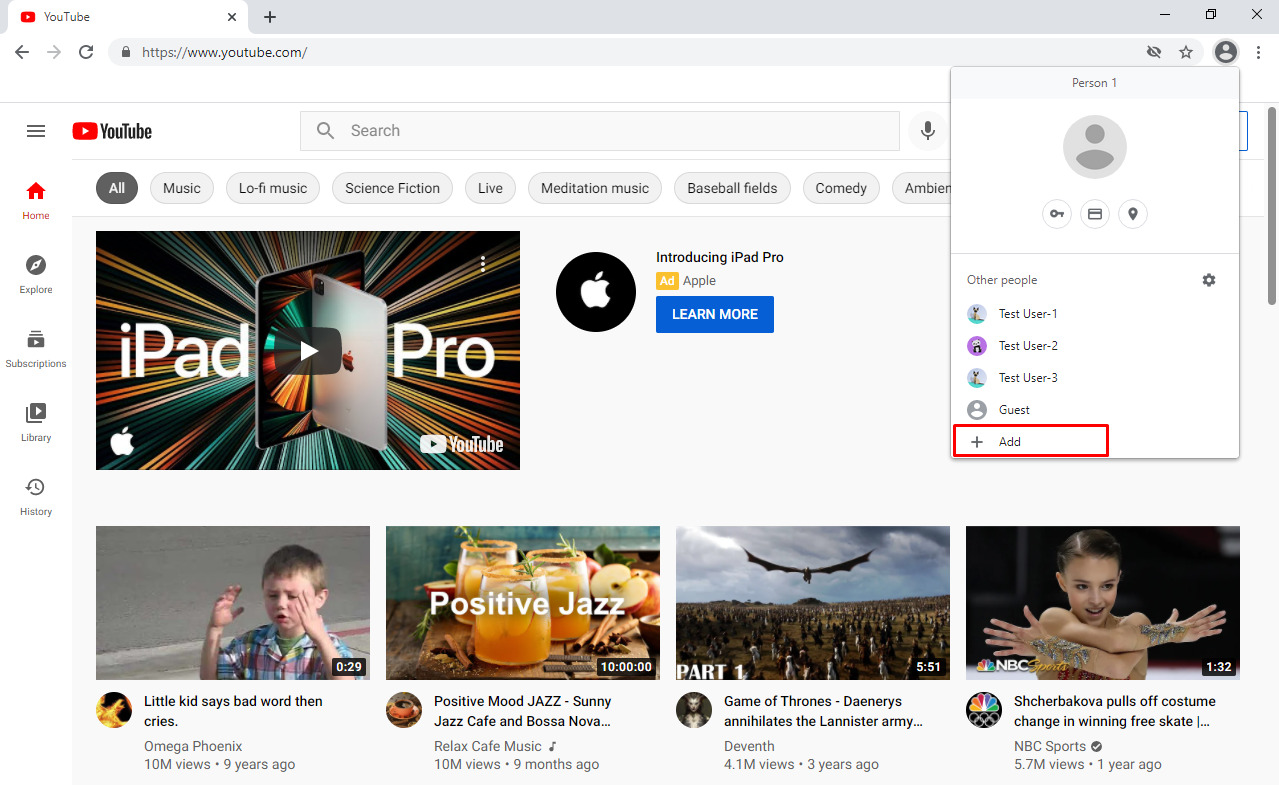Viewport: 1279px width, 785px height.
Task: Open the Shcherbakova costume change video title
Action: (1115, 711)
